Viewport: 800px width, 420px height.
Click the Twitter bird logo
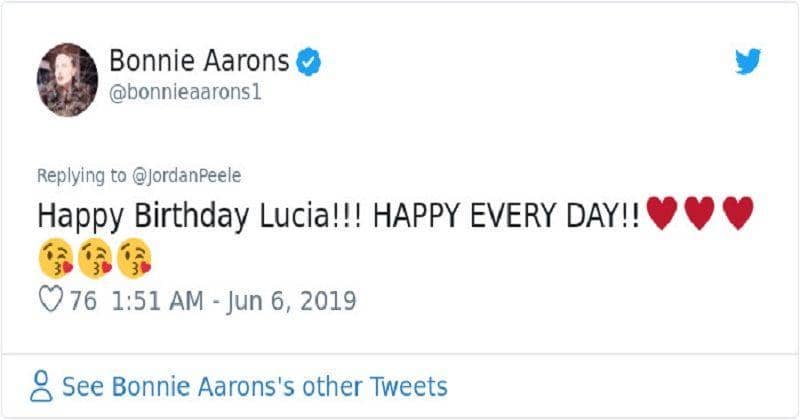click(x=747, y=62)
